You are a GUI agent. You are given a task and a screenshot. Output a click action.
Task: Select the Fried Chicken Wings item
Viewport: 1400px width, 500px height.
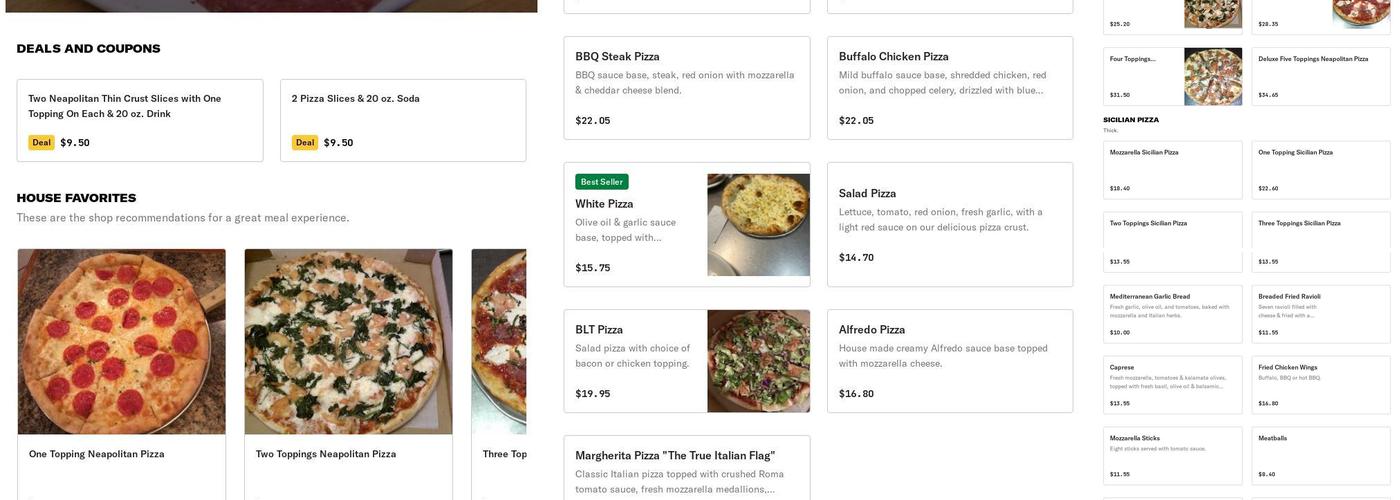[x=1320, y=385]
